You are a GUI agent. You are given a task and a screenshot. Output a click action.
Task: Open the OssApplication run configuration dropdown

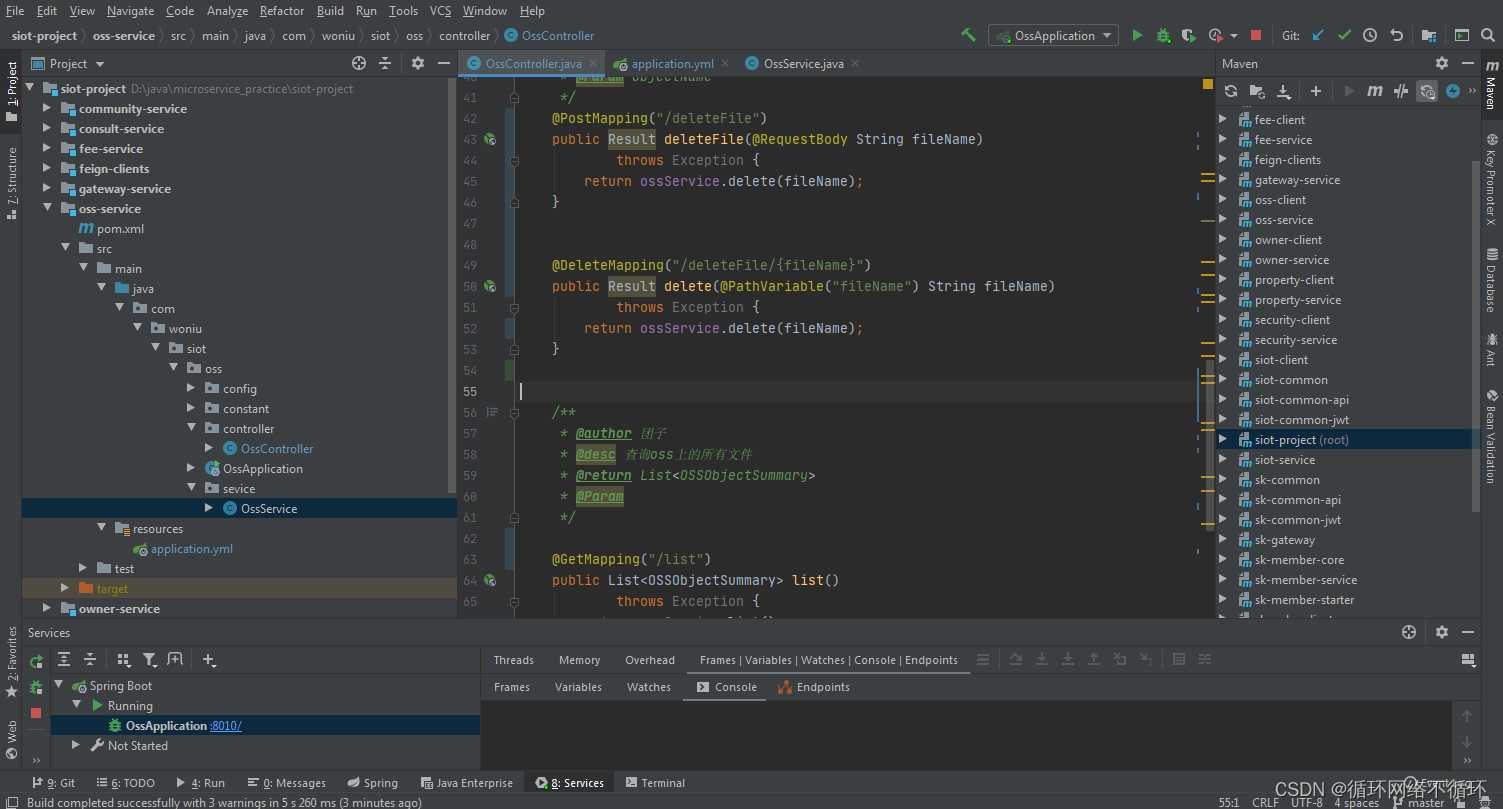(1054, 35)
